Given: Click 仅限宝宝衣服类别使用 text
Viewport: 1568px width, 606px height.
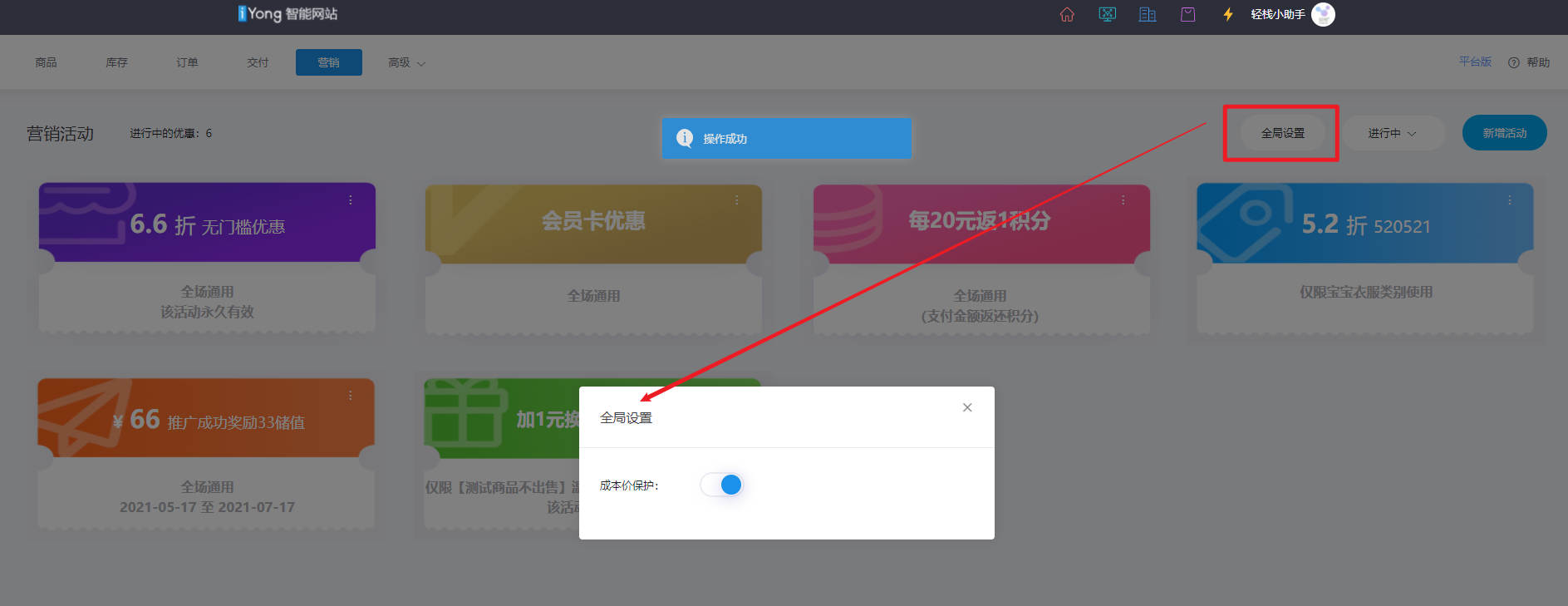Looking at the screenshot, I should (x=1366, y=292).
